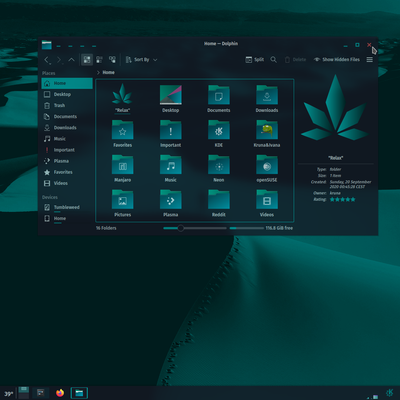Viewport: 400px width, 400px height.
Task: Select the KDE folder icon
Action: click(219, 130)
